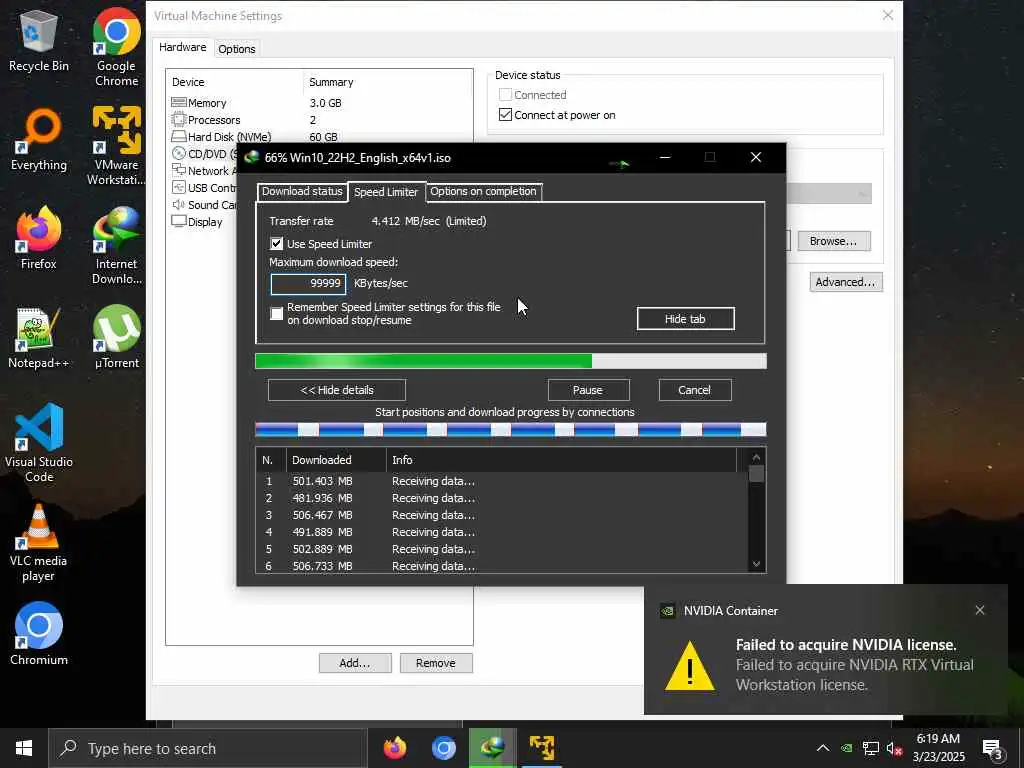Select the Processors device row
The width and height of the screenshot is (1024, 768).
[319, 120]
